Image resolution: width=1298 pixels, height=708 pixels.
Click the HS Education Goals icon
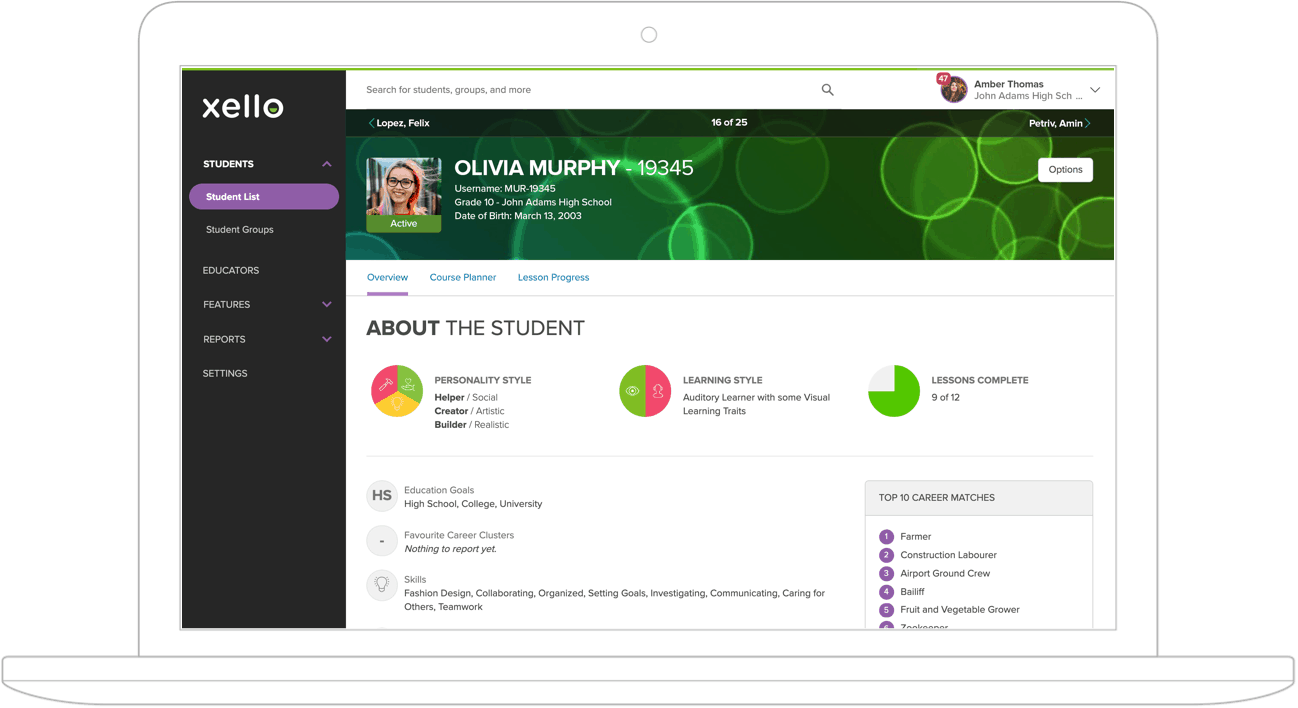pyautogui.click(x=382, y=495)
